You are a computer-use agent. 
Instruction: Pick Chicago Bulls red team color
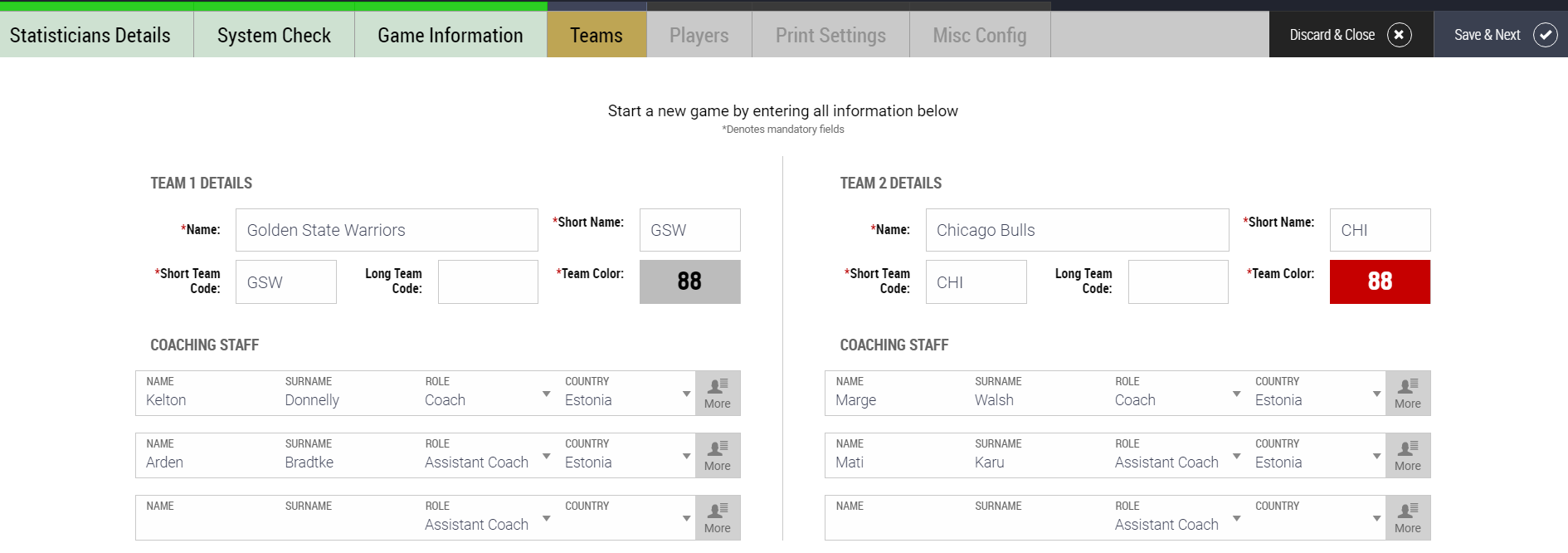click(1380, 281)
